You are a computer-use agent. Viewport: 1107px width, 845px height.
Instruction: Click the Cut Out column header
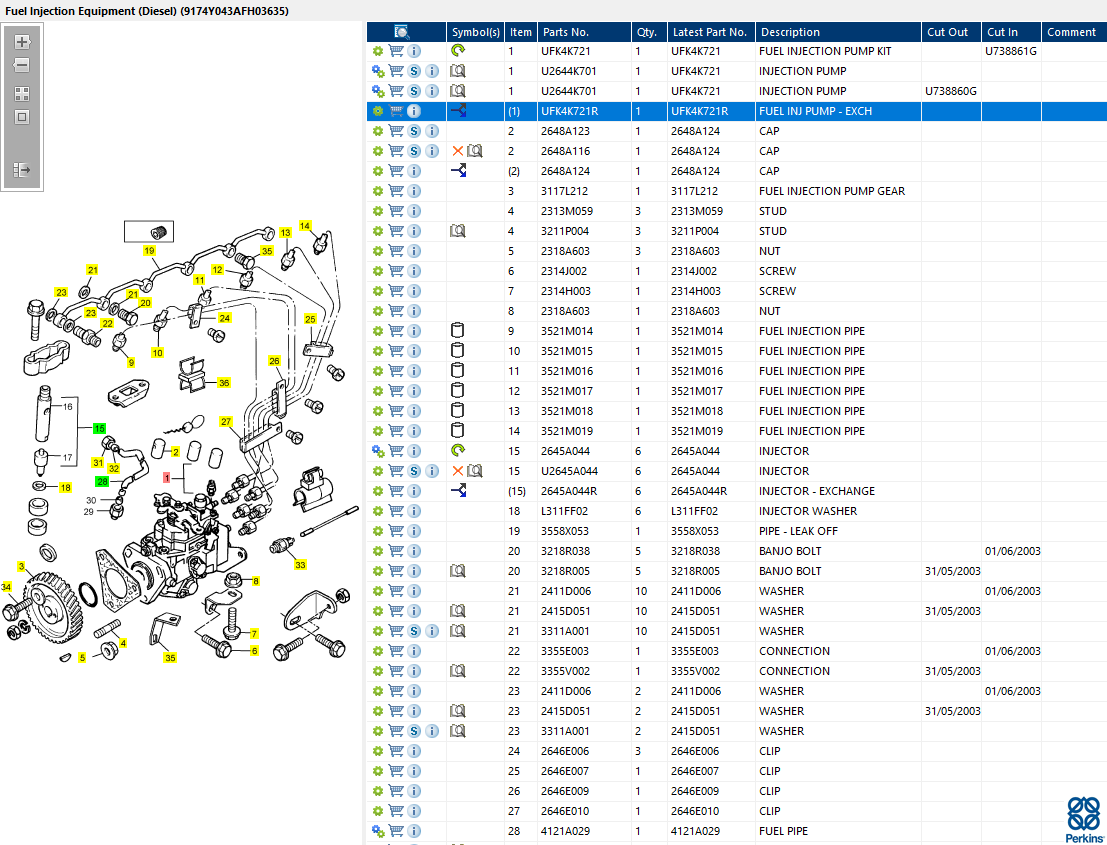coord(951,32)
